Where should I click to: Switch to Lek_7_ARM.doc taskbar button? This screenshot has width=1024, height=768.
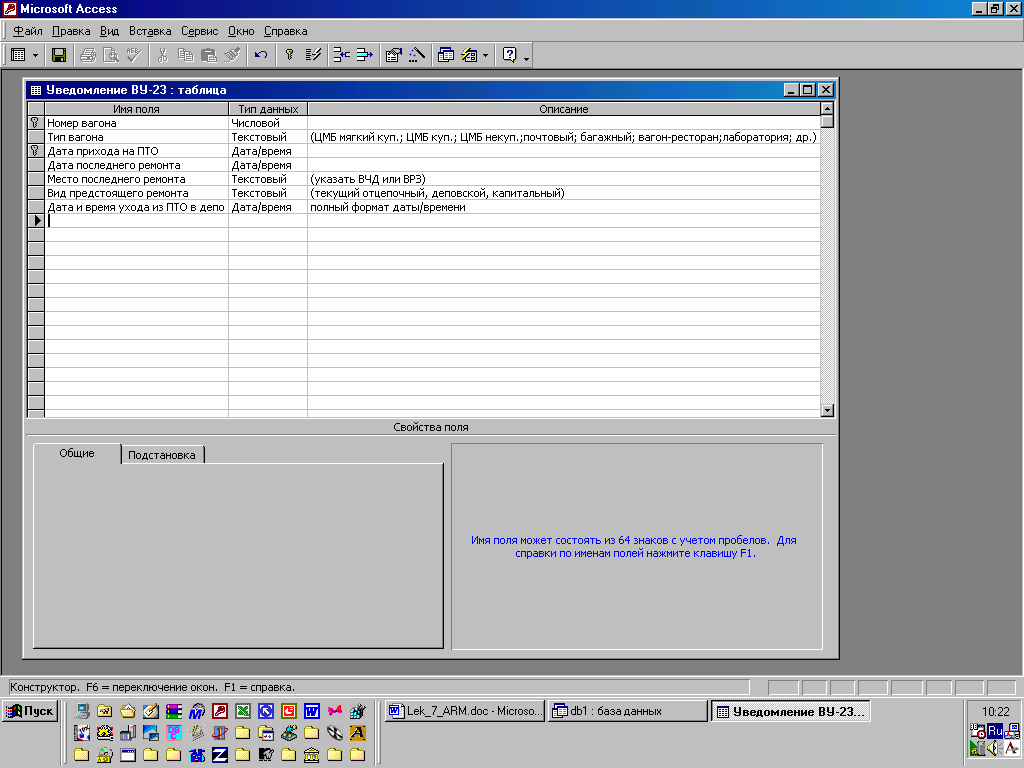(x=465, y=711)
